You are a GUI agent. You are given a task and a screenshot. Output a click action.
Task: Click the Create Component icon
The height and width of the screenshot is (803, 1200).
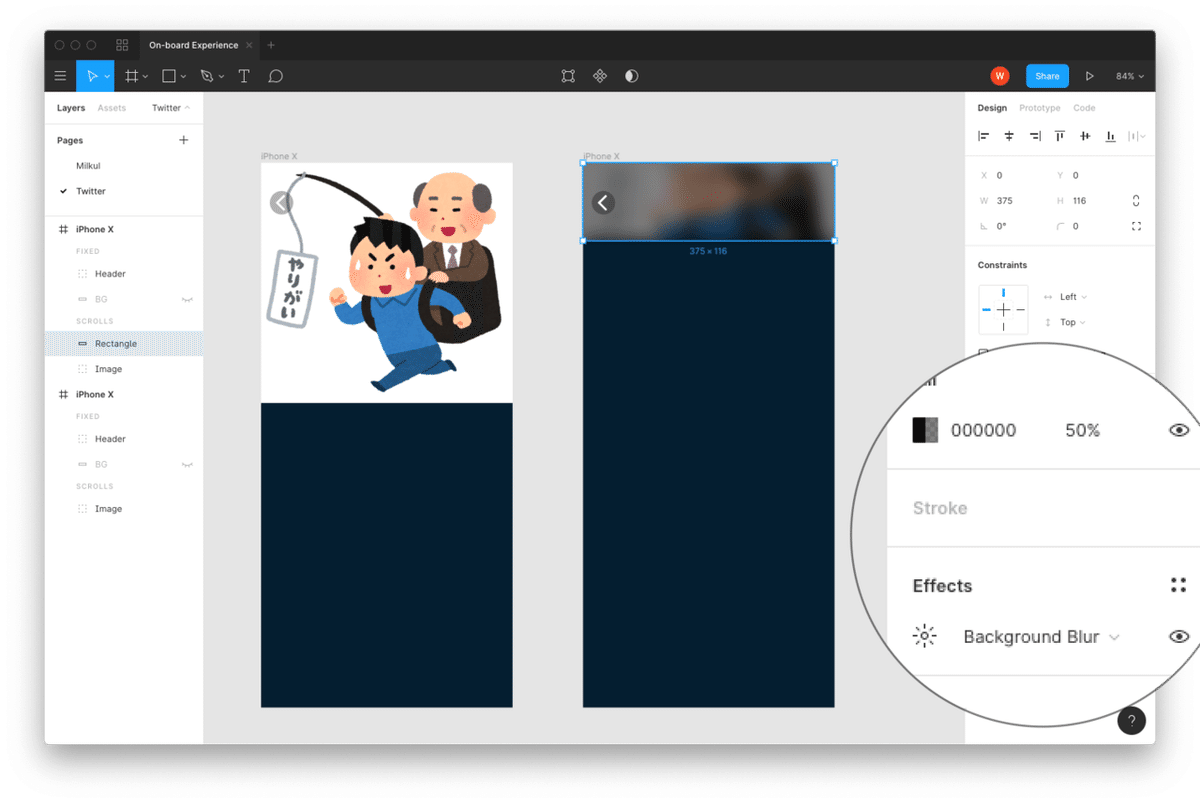600,76
